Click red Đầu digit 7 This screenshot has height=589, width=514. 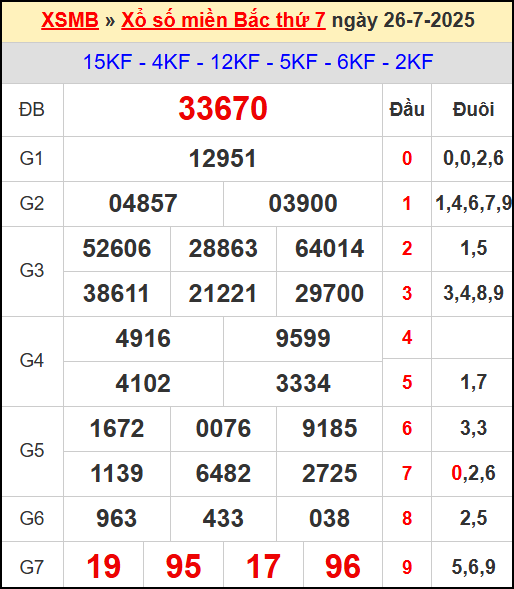point(407,473)
